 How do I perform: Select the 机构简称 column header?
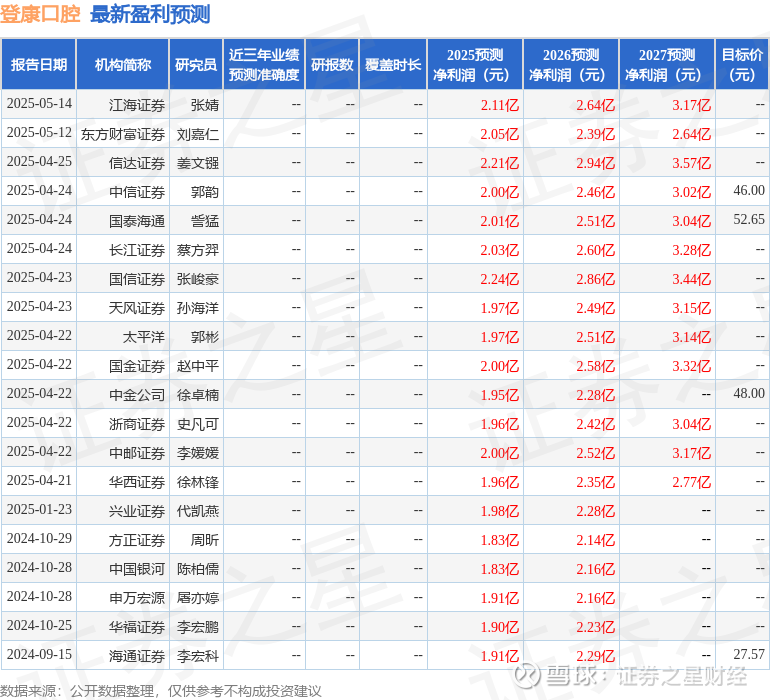[x=123, y=65]
